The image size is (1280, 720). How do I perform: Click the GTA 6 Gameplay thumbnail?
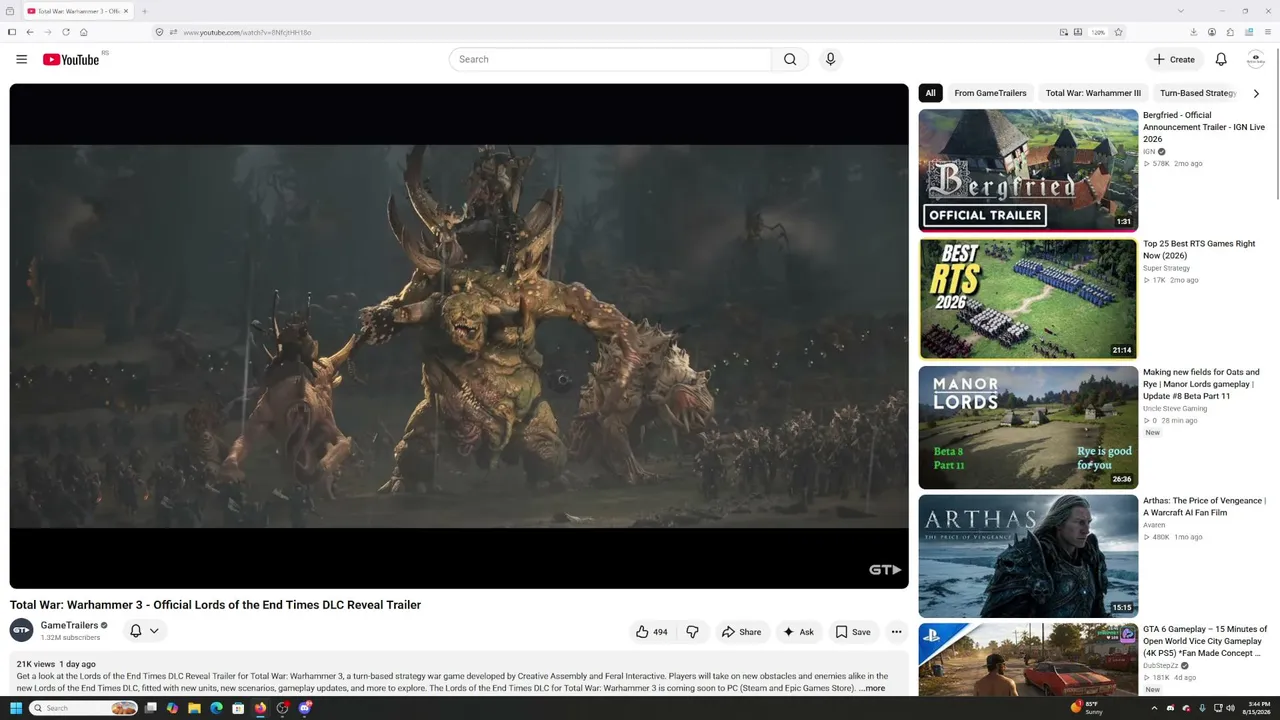(x=1028, y=659)
